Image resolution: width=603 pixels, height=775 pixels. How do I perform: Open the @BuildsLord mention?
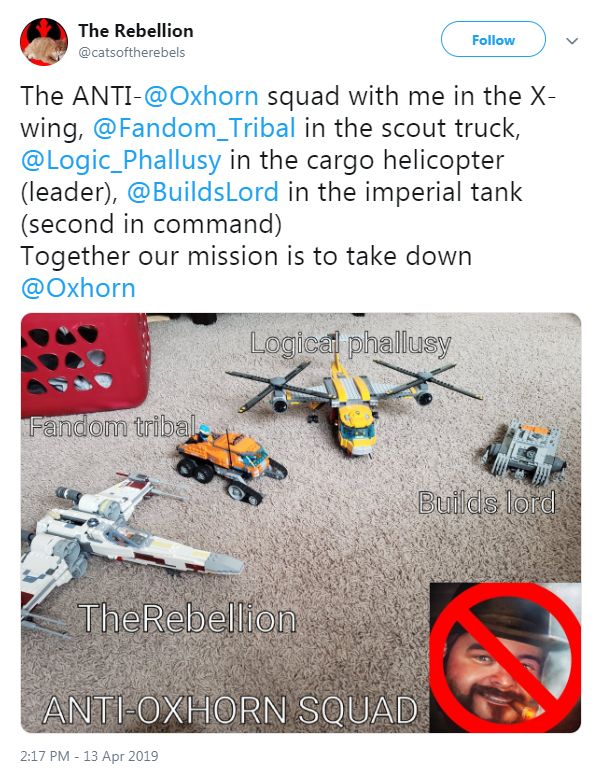click(203, 192)
